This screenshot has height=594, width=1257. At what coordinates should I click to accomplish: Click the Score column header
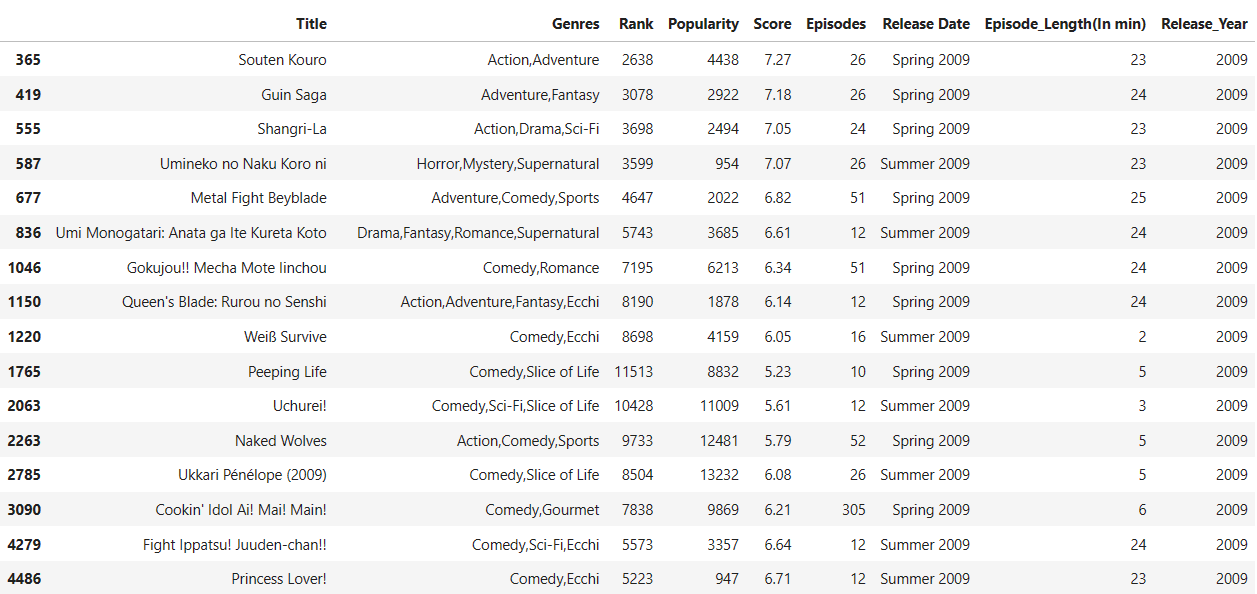pos(772,24)
